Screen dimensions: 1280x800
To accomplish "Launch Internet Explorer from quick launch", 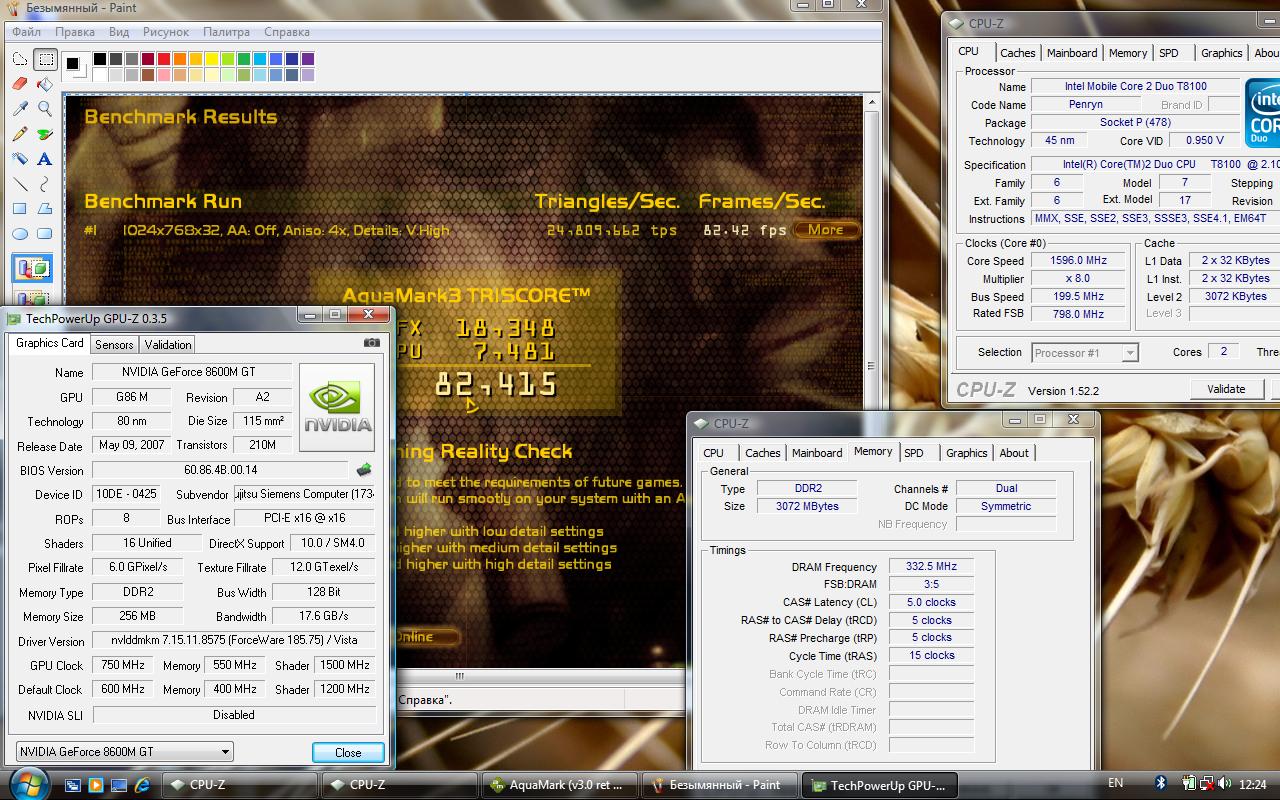I will [142, 785].
